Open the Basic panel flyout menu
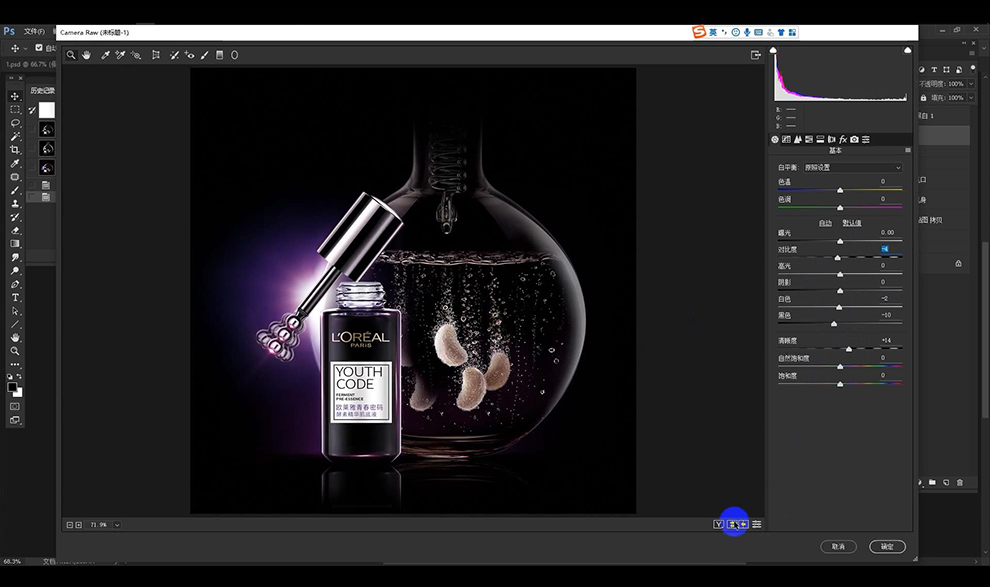Image resolution: width=990 pixels, height=587 pixels. (x=908, y=150)
